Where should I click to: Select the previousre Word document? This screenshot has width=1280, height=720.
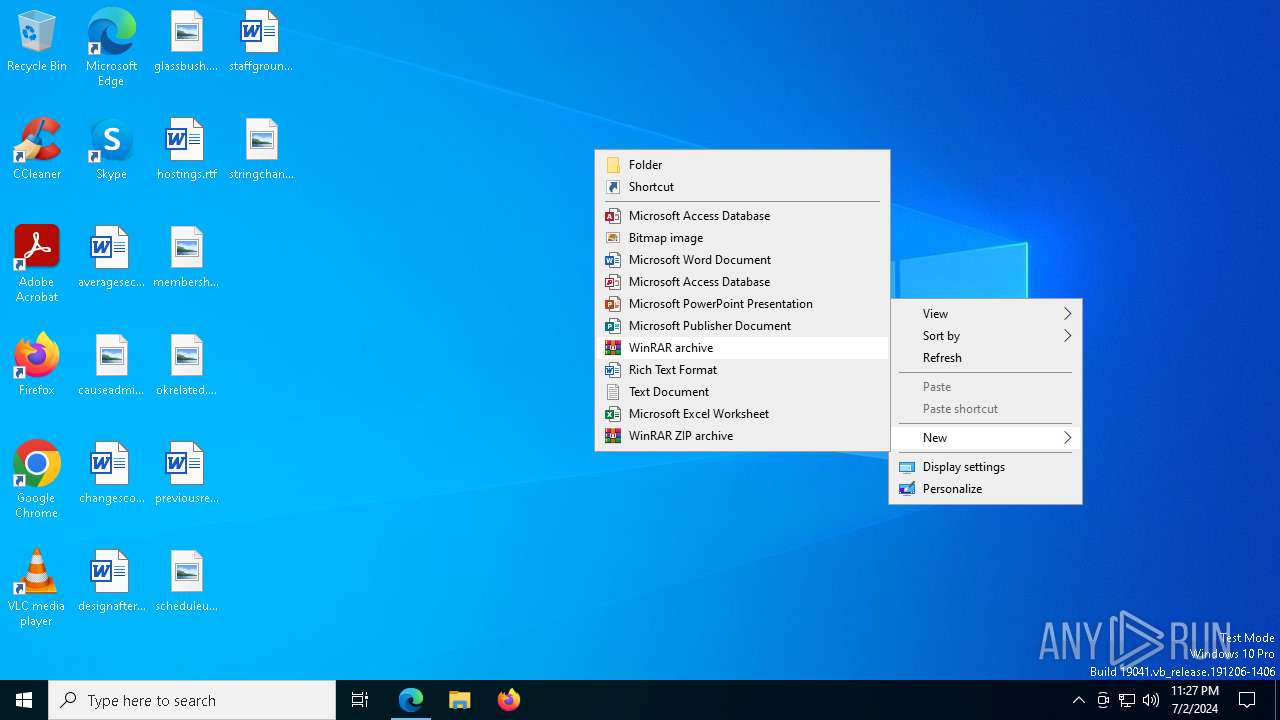[x=186, y=474]
